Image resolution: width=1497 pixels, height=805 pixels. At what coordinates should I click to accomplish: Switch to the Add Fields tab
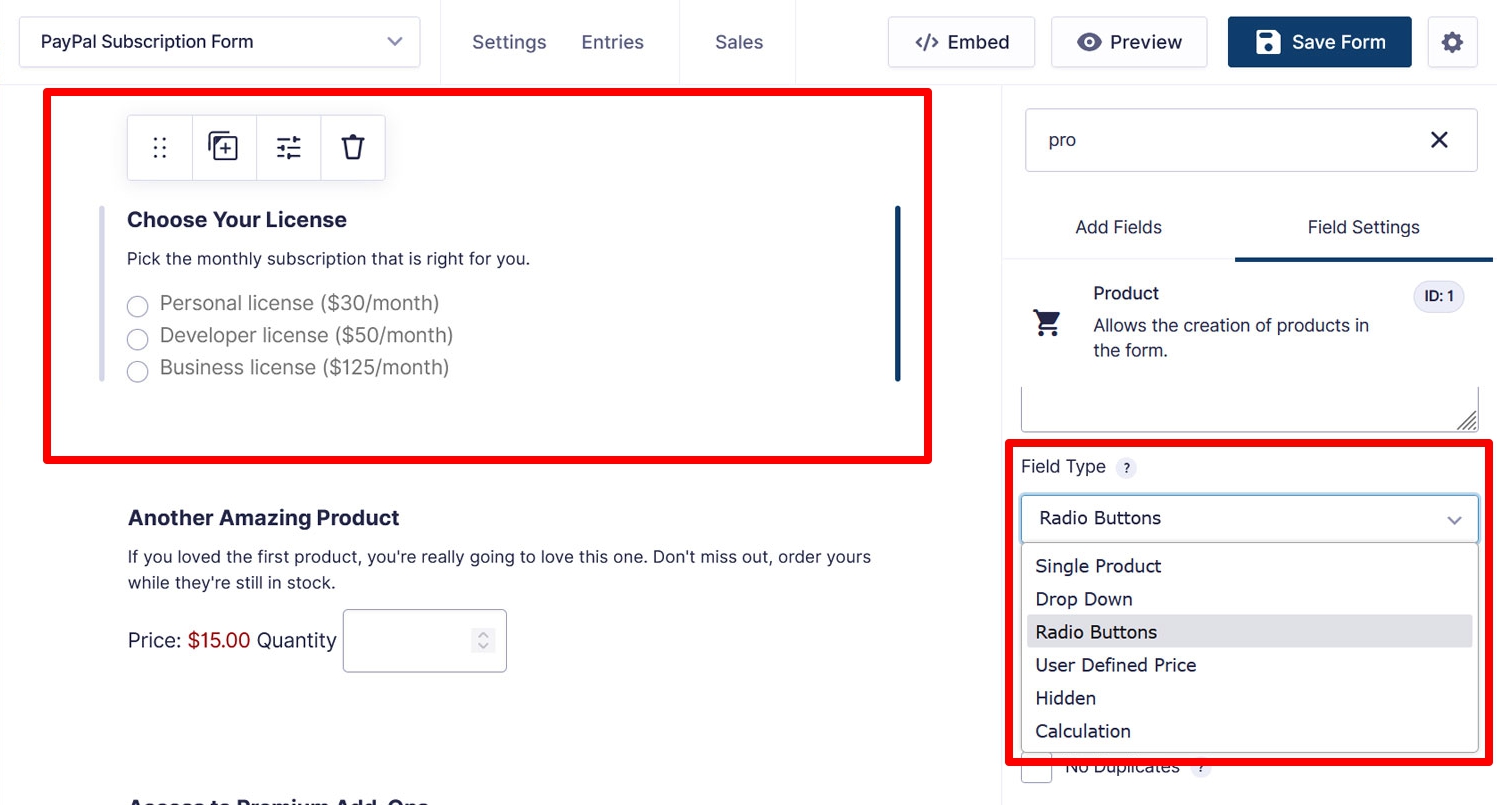(x=1118, y=227)
